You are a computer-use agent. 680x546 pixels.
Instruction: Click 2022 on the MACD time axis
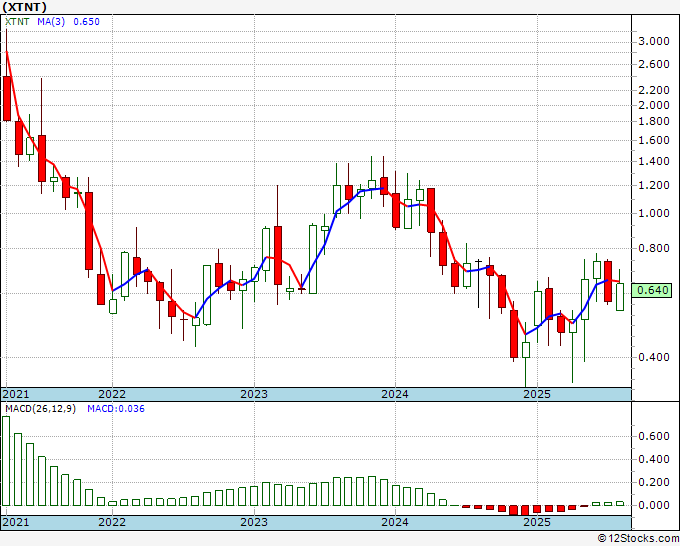pyautogui.click(x=112, y=522)
